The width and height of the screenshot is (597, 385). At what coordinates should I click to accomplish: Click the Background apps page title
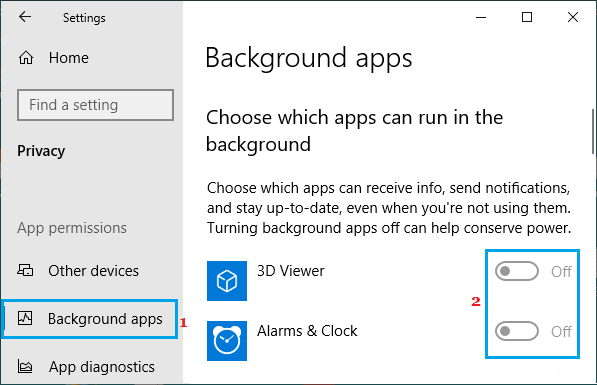click(309, 58)
